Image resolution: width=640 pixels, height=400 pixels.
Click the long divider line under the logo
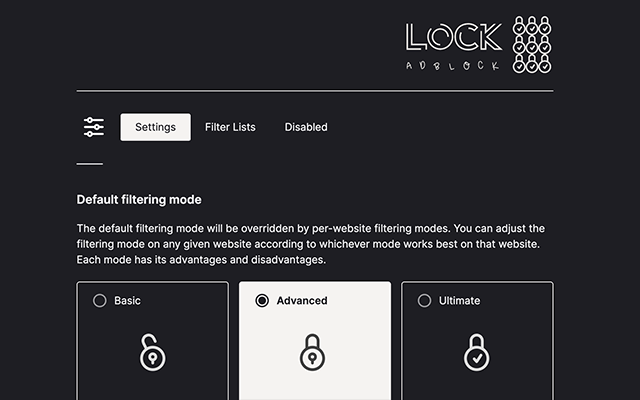pos(315,91)
